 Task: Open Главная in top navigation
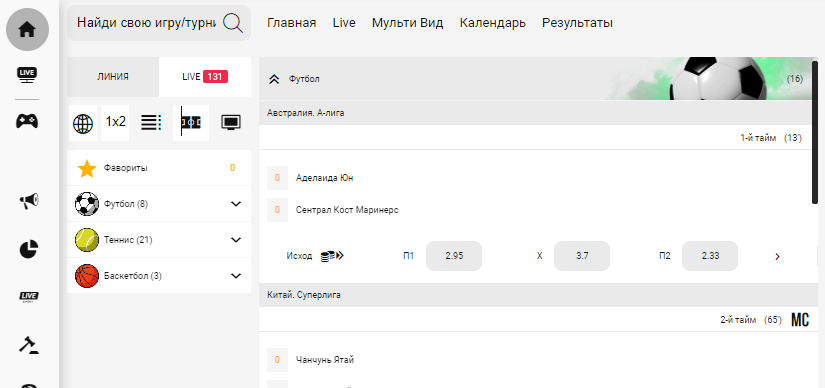click(x=291, y=23)
